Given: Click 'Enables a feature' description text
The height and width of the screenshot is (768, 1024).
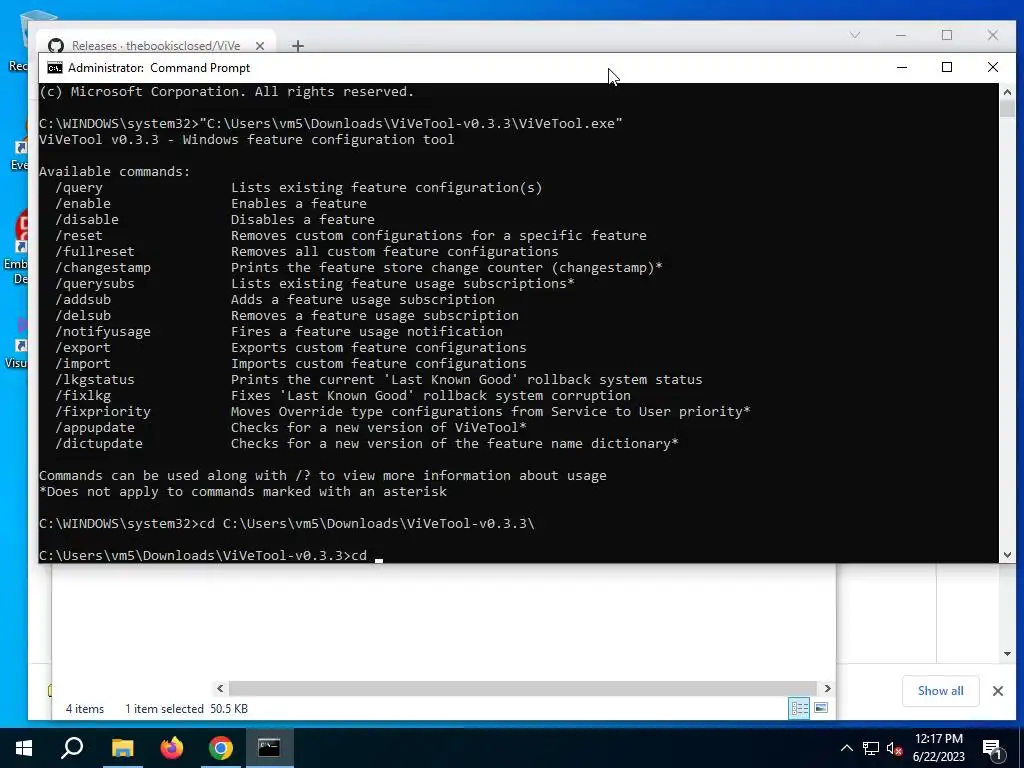Looking at the screenshot, I should click(x=298, y=204).
